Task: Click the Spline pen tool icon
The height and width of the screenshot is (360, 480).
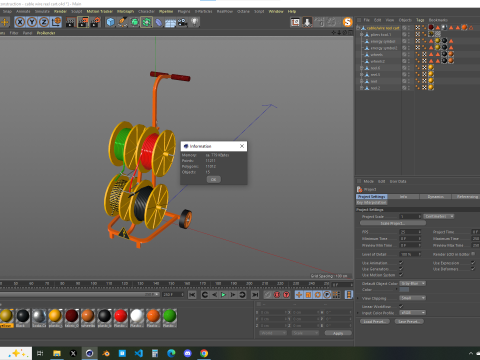Action: click(122, 22)
